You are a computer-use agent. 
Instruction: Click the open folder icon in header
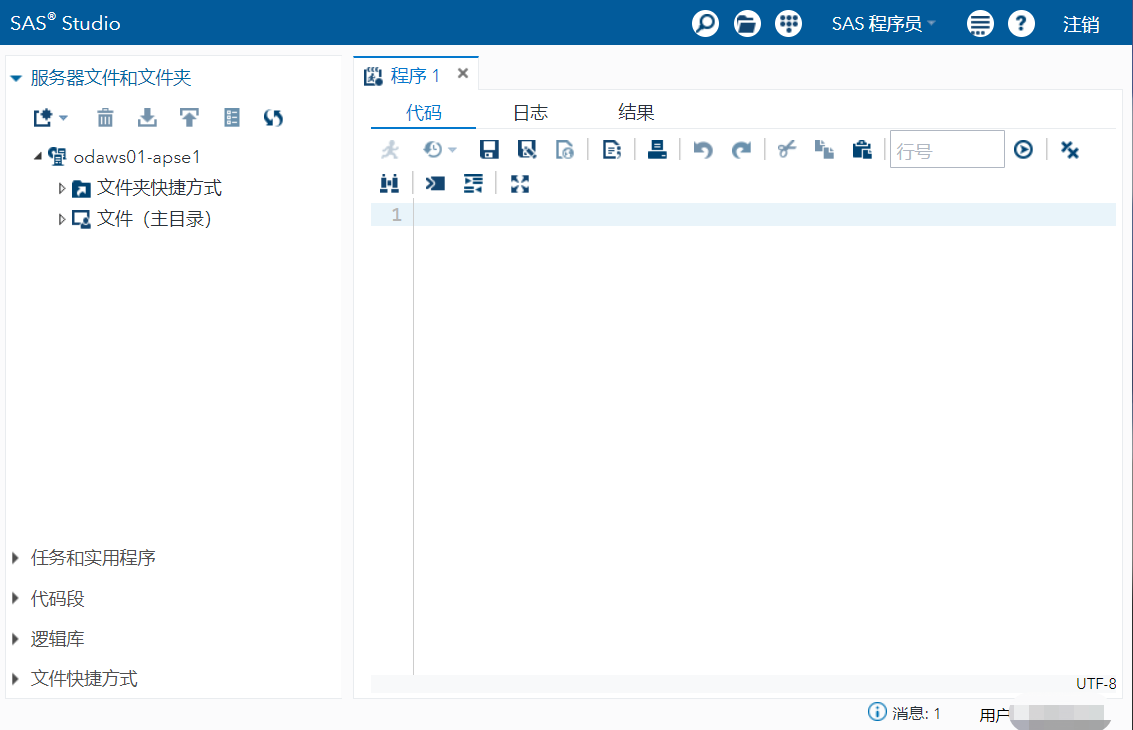click(x=747, y=24)
